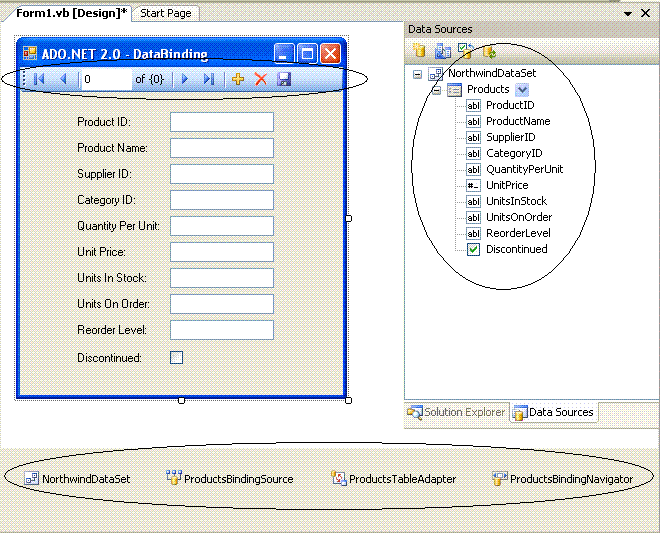The width and height of the screenshot is (660, 533).
Task: Click the Products table icon
Action: pyautogui.click(x=455, y=90)
